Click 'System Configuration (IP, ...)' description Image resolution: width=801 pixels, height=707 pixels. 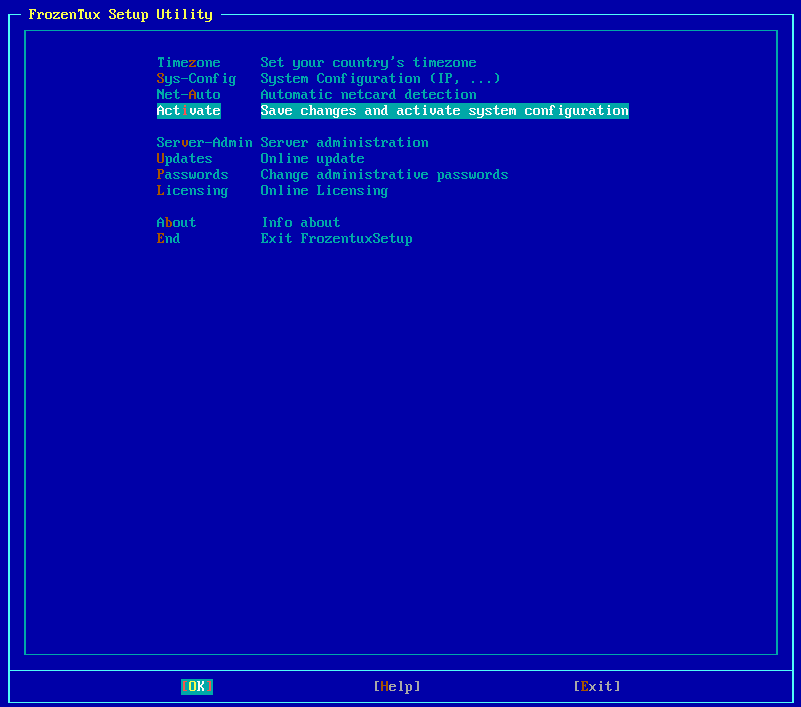point(380,79)
